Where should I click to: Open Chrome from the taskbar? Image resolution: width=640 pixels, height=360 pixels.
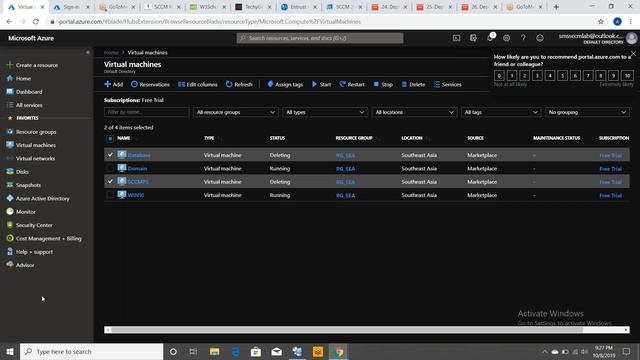click(x=339, y=351)
